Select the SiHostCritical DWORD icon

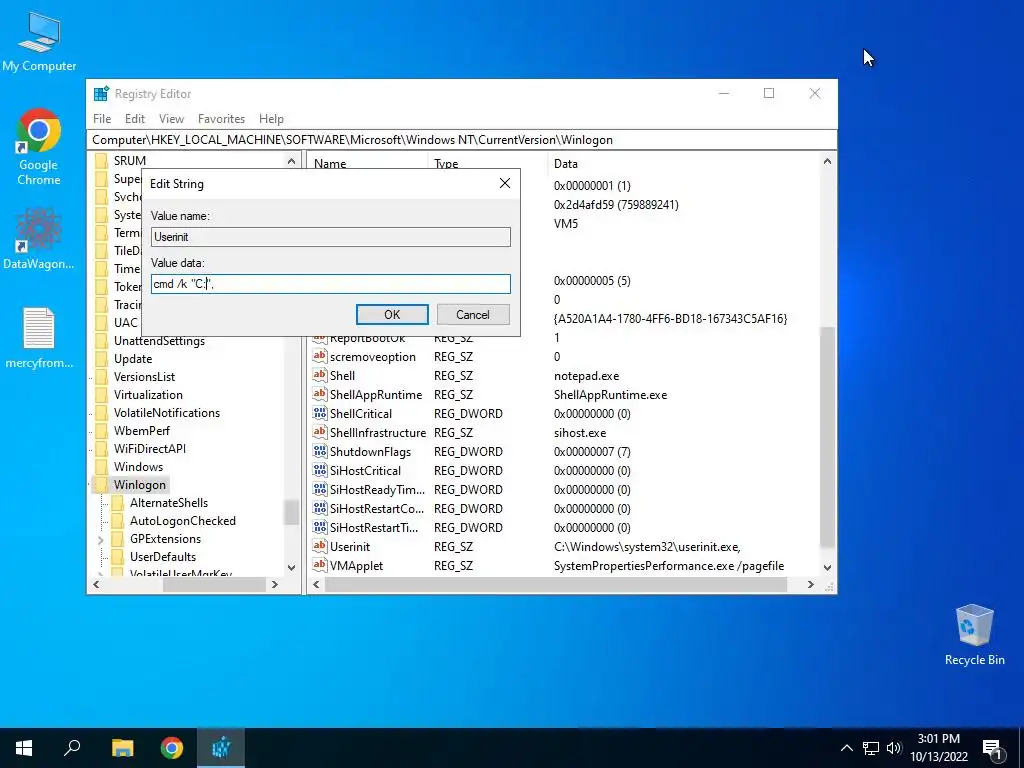coord(319,470)
